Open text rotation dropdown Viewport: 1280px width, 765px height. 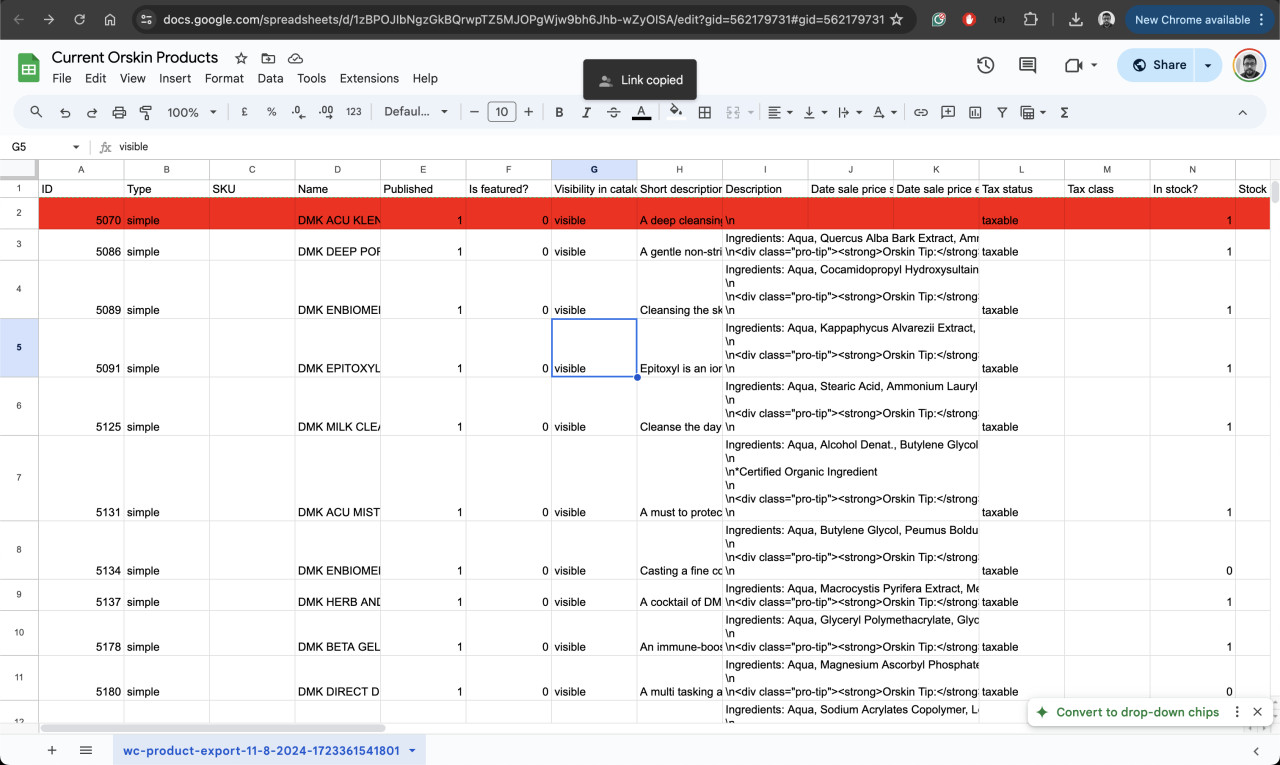pos(885,112)
